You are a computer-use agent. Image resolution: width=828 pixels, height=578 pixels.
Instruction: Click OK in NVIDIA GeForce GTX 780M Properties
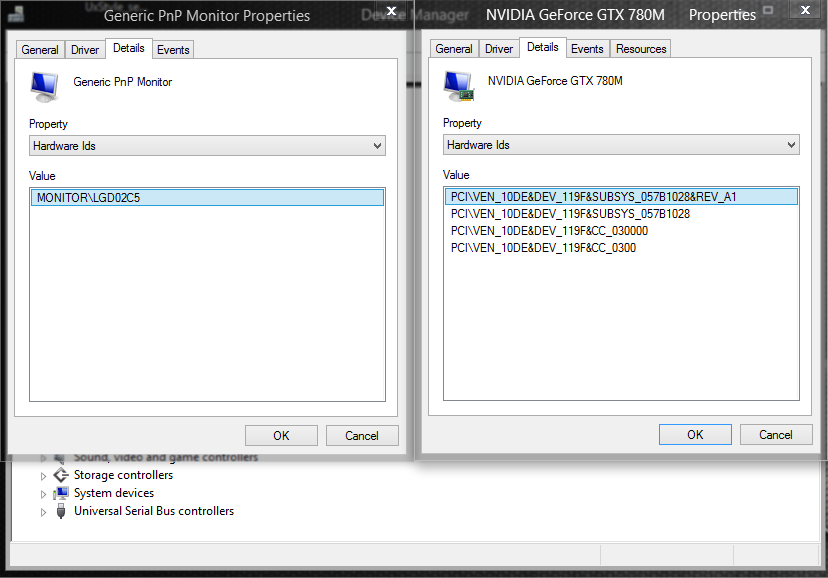[695, 434]
